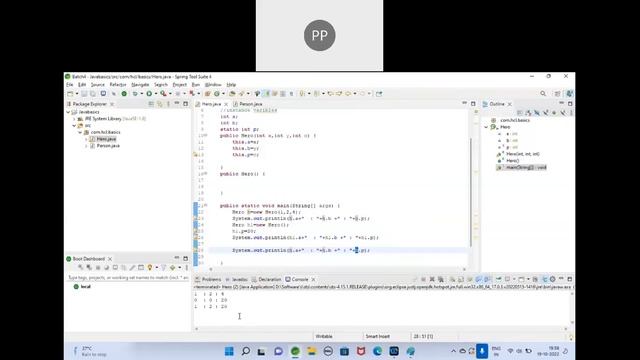Click the stop icon in Boot Dashboard toolbar
This screenshot has height=360, width=640.
click(98, 267)
